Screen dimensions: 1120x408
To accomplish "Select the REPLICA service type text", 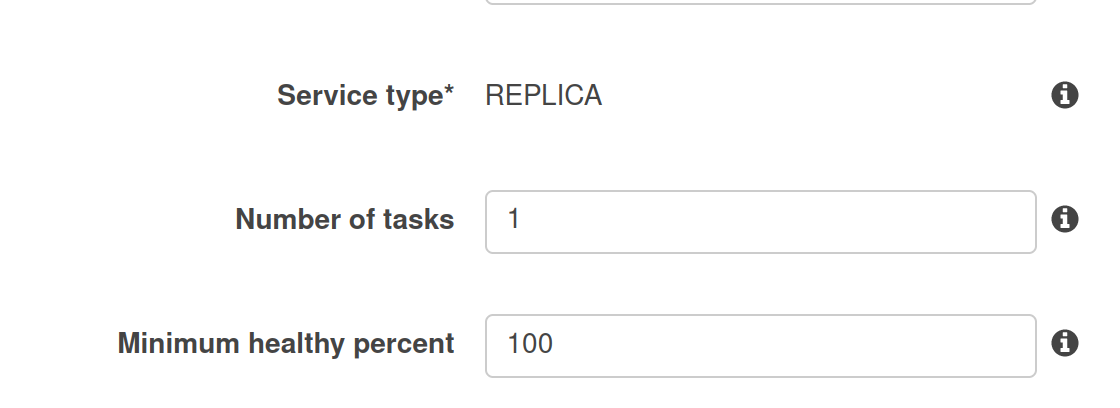I will point(544,95).
